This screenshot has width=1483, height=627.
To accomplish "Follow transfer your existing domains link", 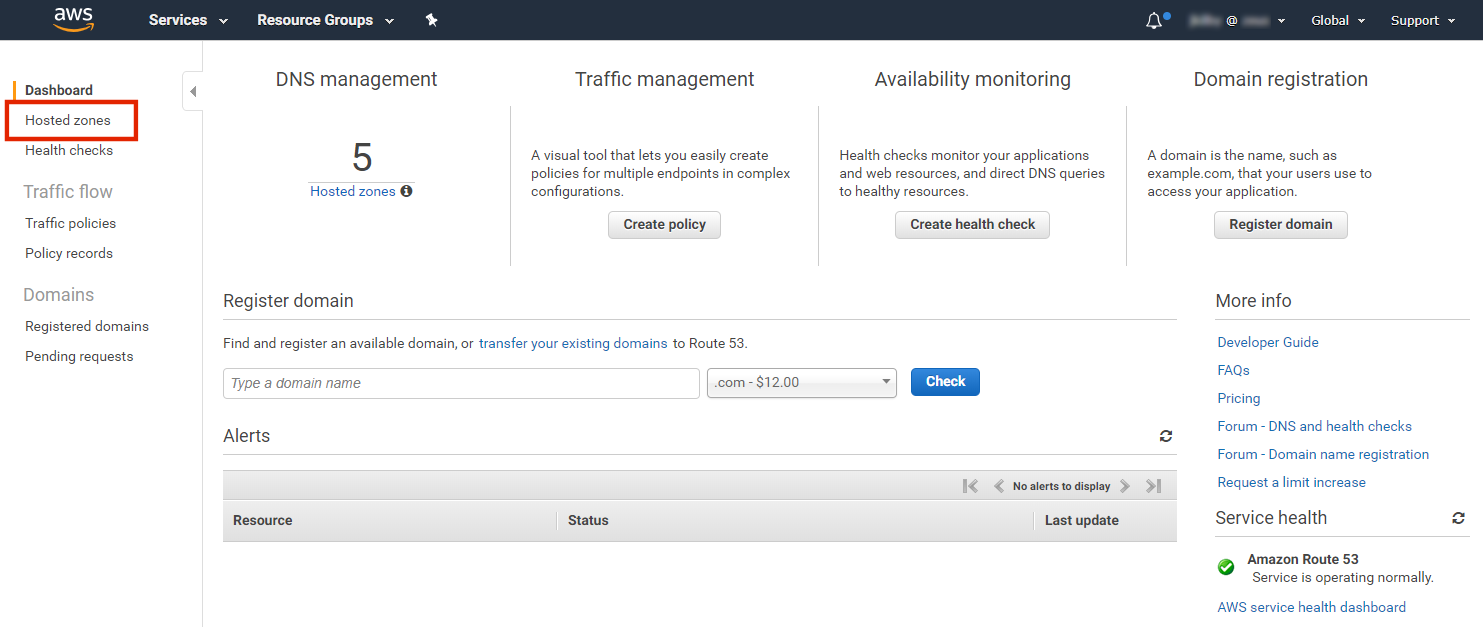I will pyautogui.click(x=573, y=343).
